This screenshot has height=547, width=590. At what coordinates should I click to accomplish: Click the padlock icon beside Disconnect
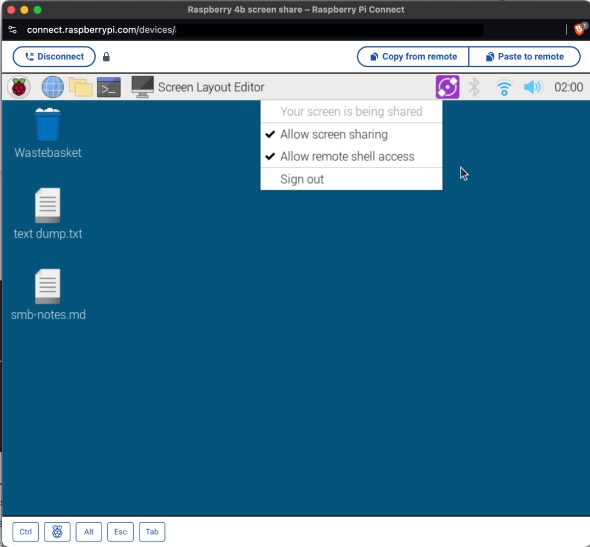coord(106,57)
